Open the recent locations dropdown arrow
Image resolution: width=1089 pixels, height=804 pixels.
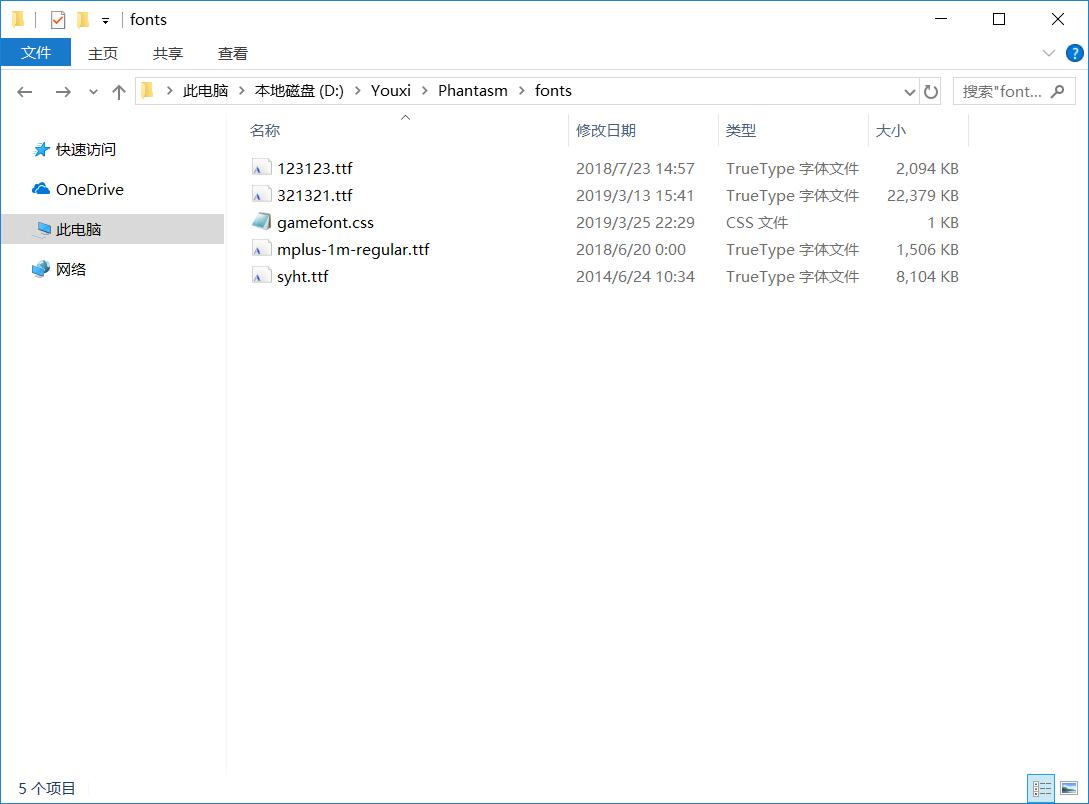pos(93,92)
